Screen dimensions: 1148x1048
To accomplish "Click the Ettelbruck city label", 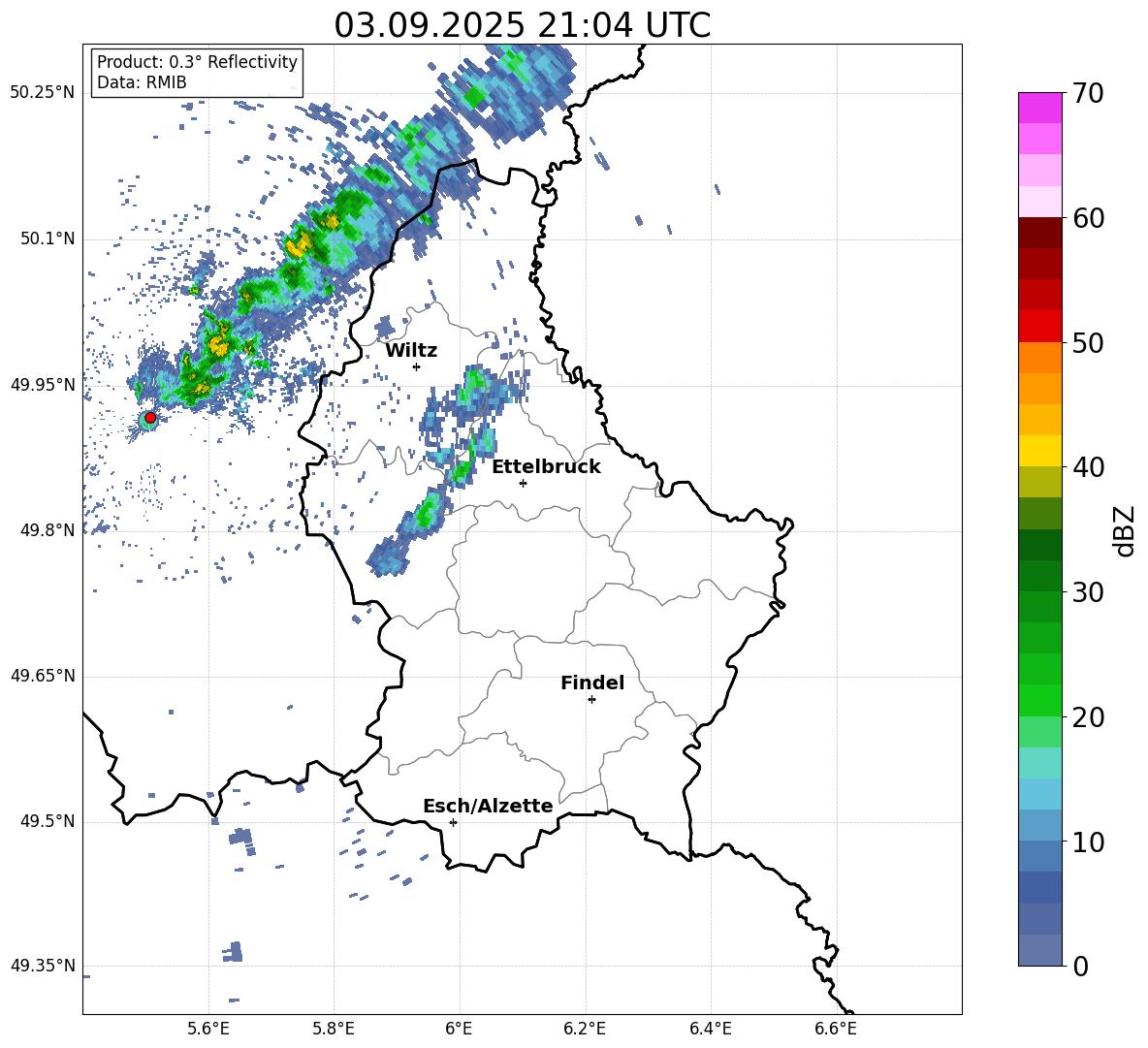I will (x=546, y=467).
